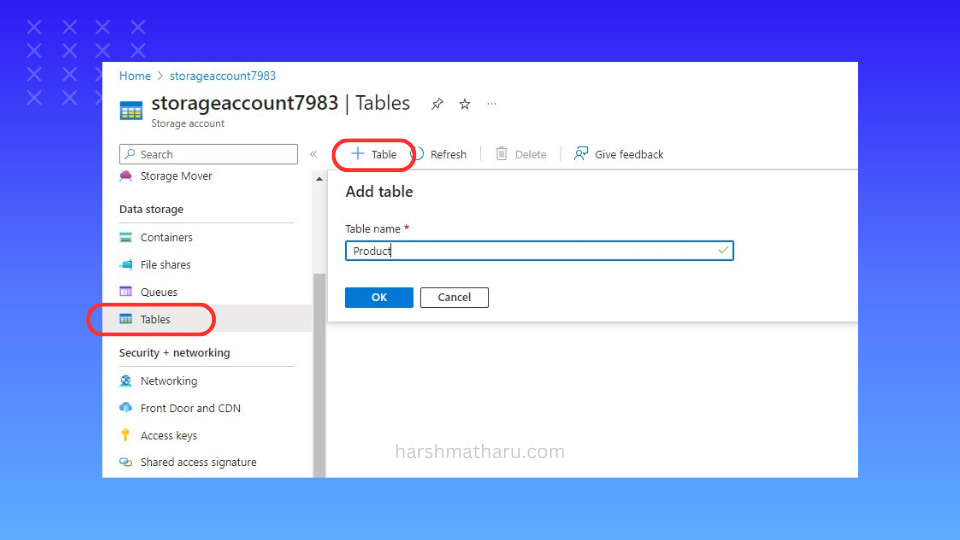
Task: Click in the Table name field
Action: (539, 250)
